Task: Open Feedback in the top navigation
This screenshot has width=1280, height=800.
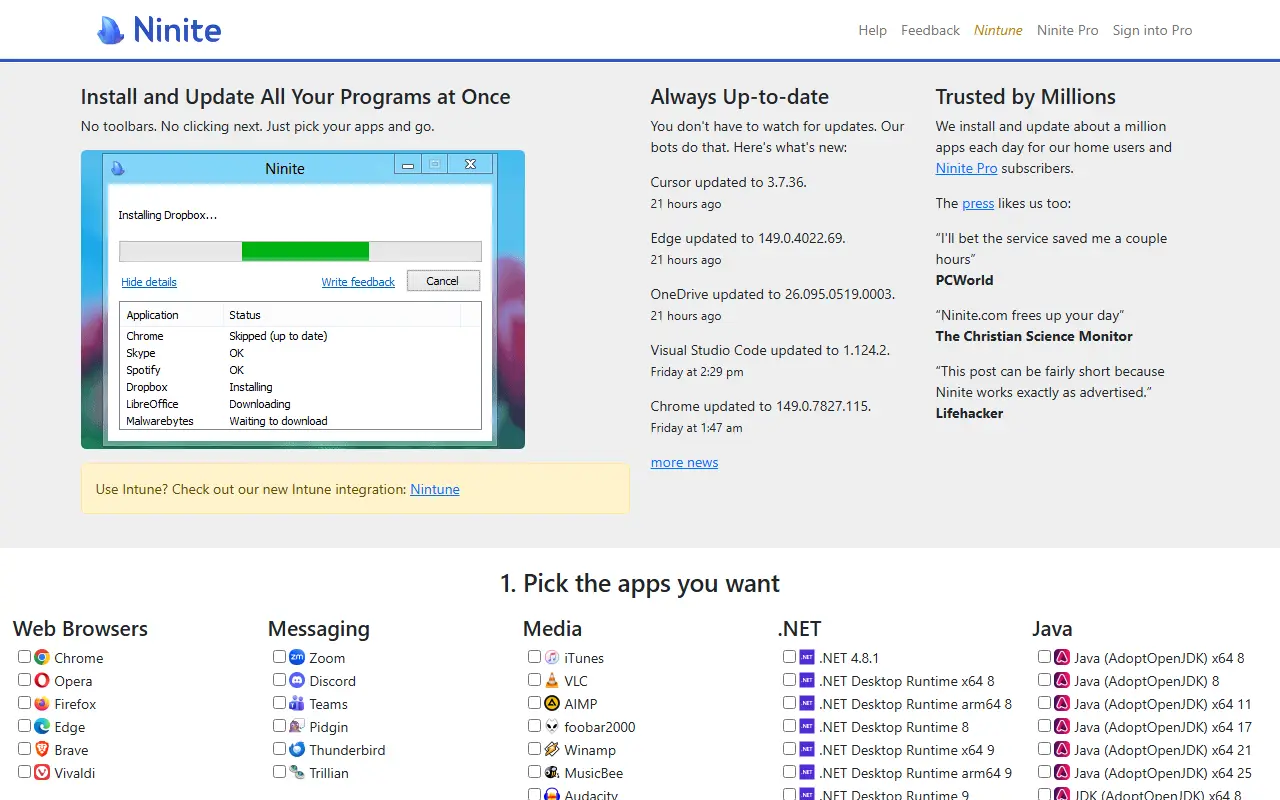Action: point(930,30)
